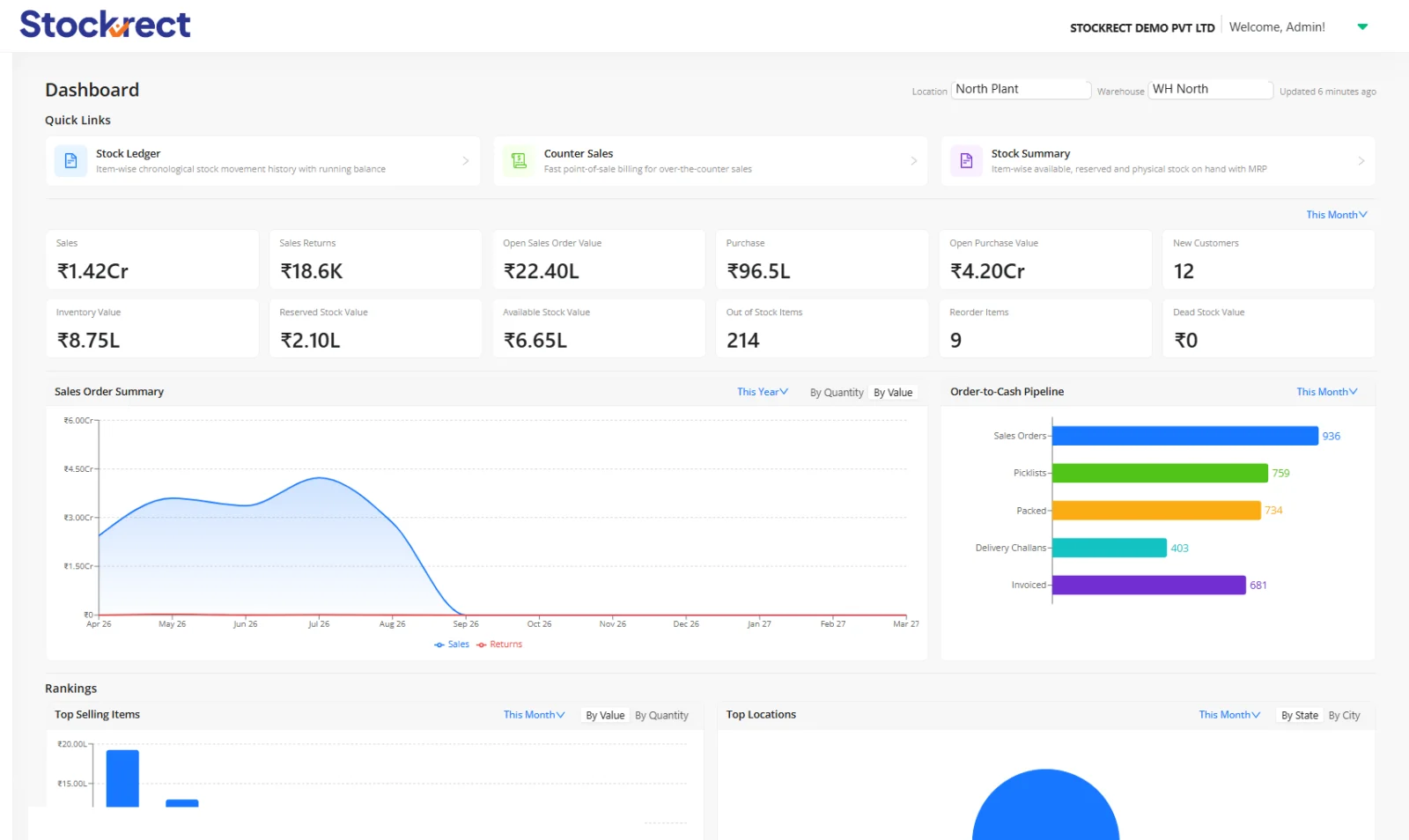Click the tallest Top Selling Items bar
This screenshot has height=840, width=1409.
(x=122, y=778)
